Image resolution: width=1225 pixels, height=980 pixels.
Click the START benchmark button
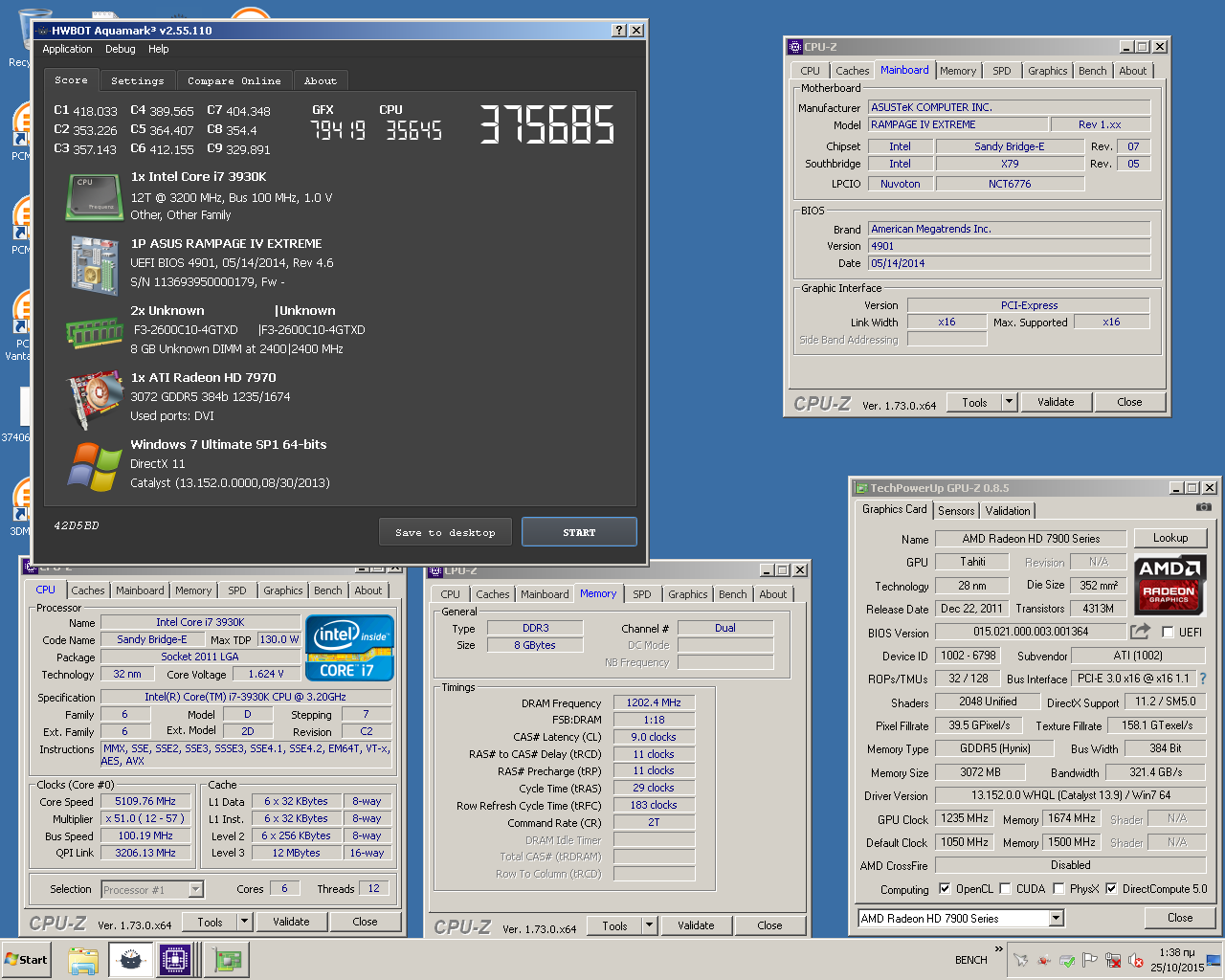tap(579, 532)
